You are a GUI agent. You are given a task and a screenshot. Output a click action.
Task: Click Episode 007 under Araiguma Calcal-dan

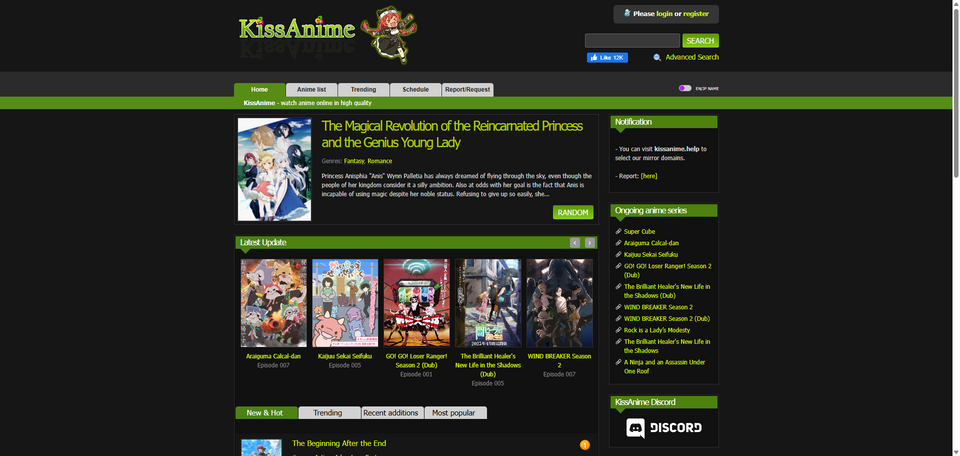click(274, 365)
